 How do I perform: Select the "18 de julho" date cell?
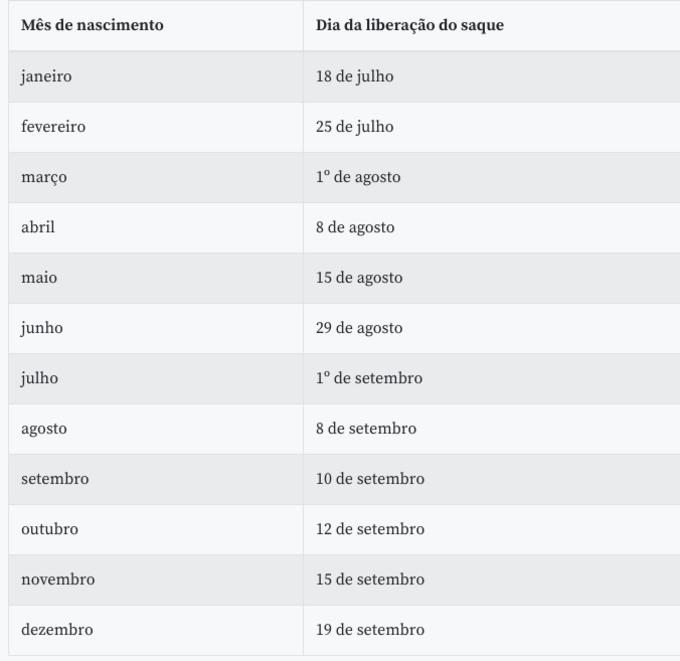(x=354, y=76)
